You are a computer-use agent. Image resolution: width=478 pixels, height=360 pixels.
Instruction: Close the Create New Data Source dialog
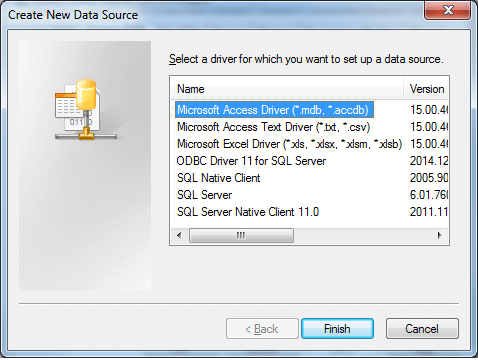(x=448, y=10)
